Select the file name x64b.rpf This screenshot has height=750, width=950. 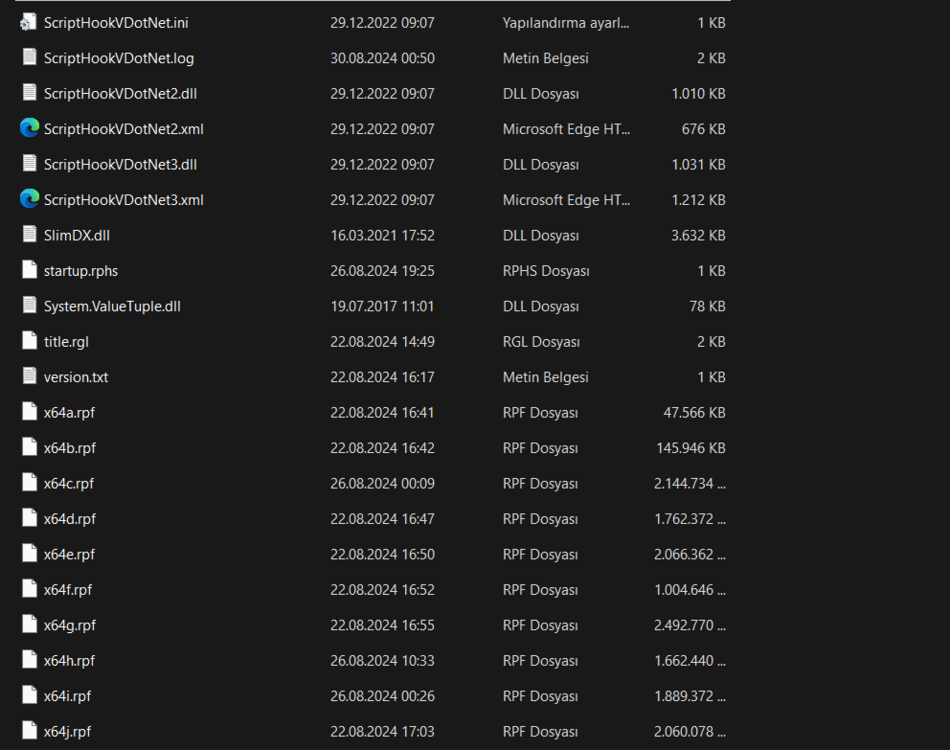coord(70,448)
